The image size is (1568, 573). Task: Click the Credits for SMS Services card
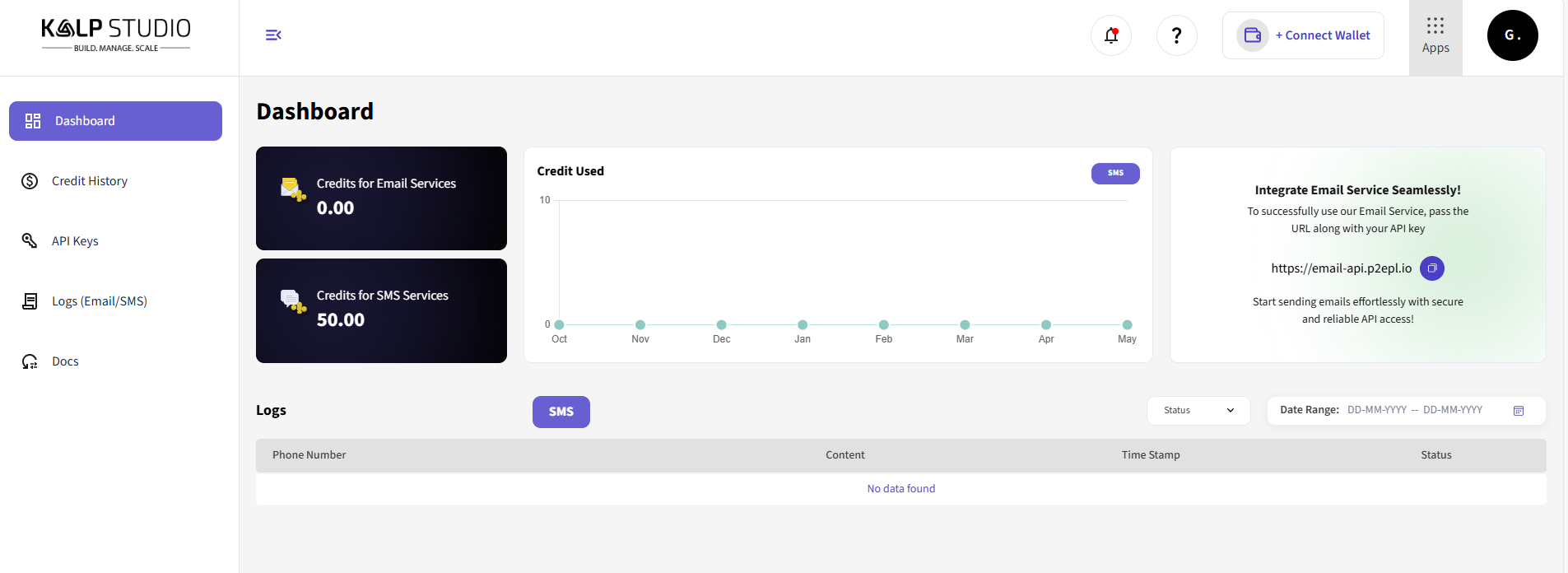click(x=381, y=310)
